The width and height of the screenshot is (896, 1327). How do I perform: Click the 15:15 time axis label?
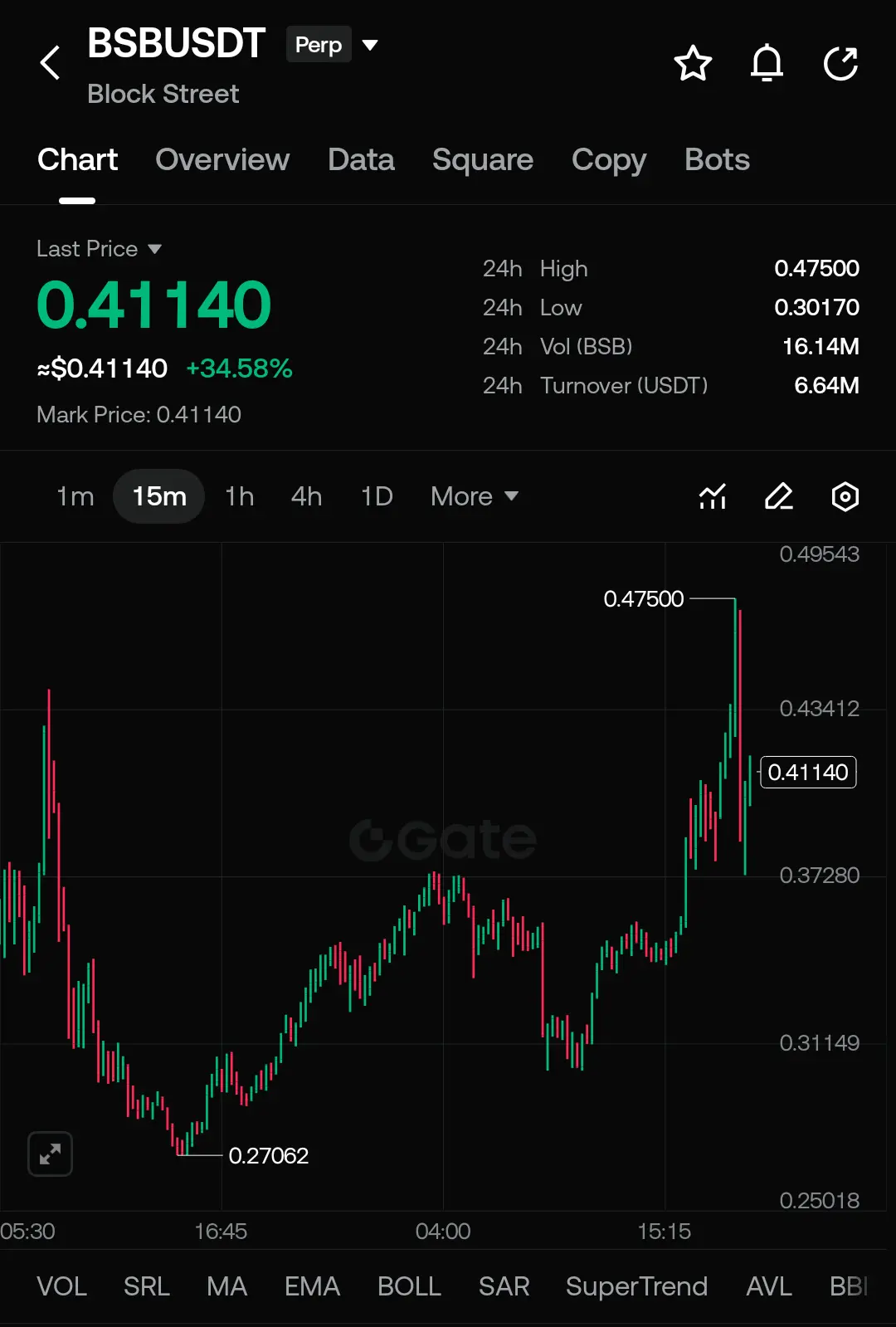[664, 1231]
